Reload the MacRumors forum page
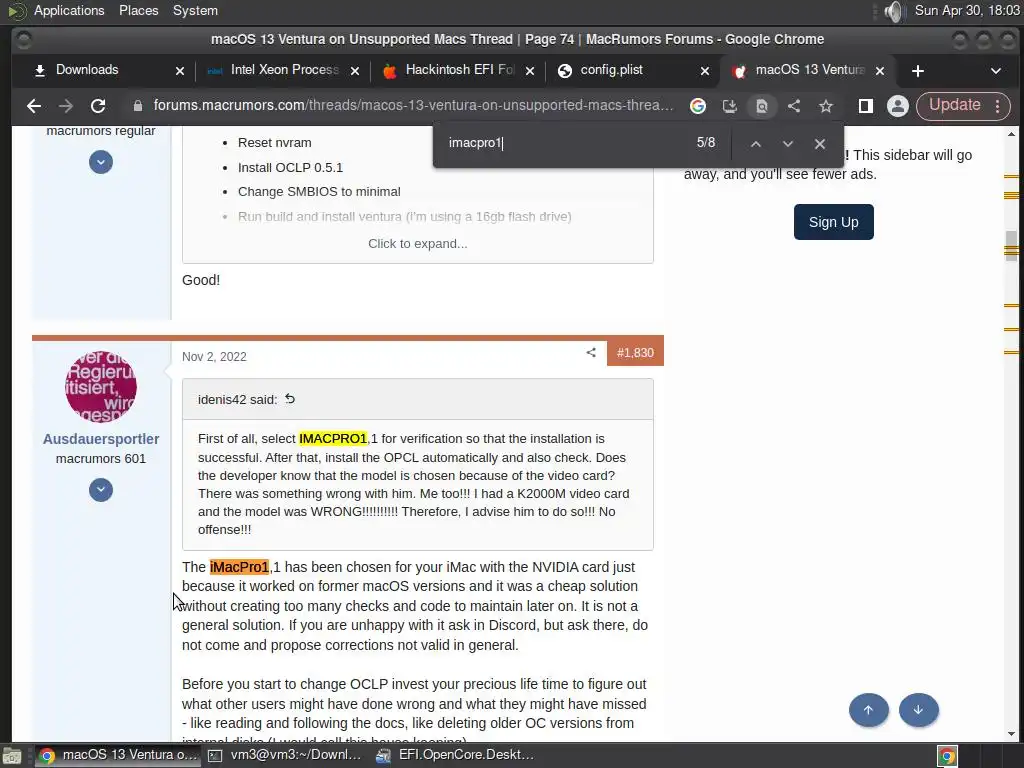This screenshot has height=768, width=1024. 98,106
